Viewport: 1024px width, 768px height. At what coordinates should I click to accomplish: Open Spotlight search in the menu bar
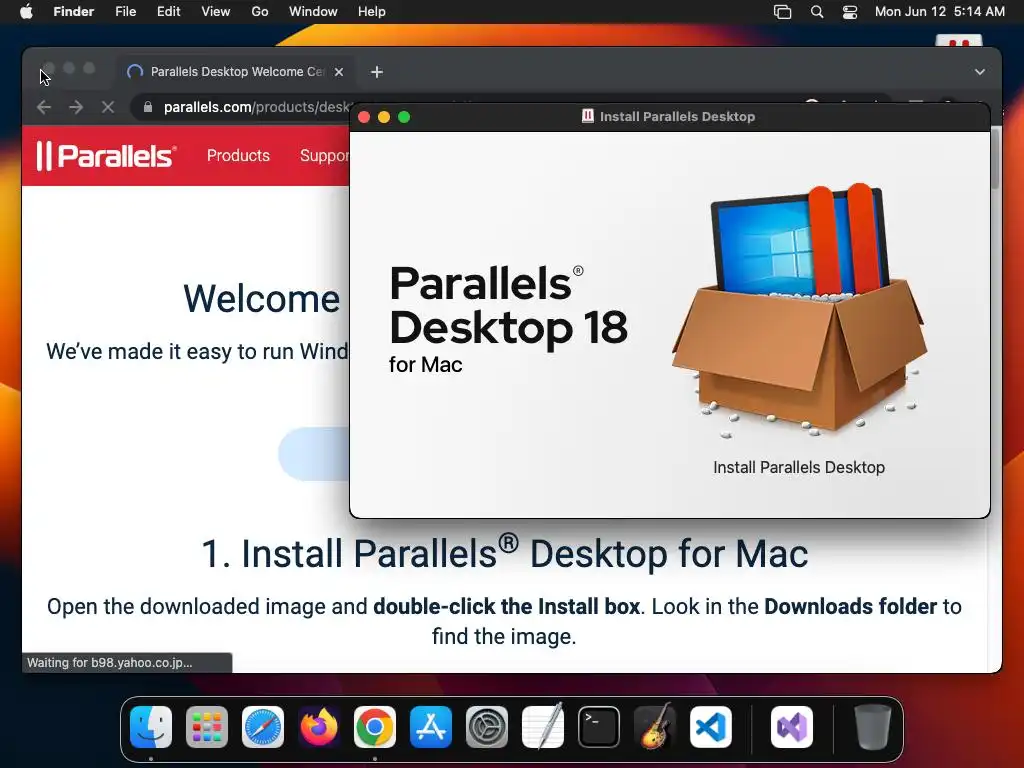[817, 12]
